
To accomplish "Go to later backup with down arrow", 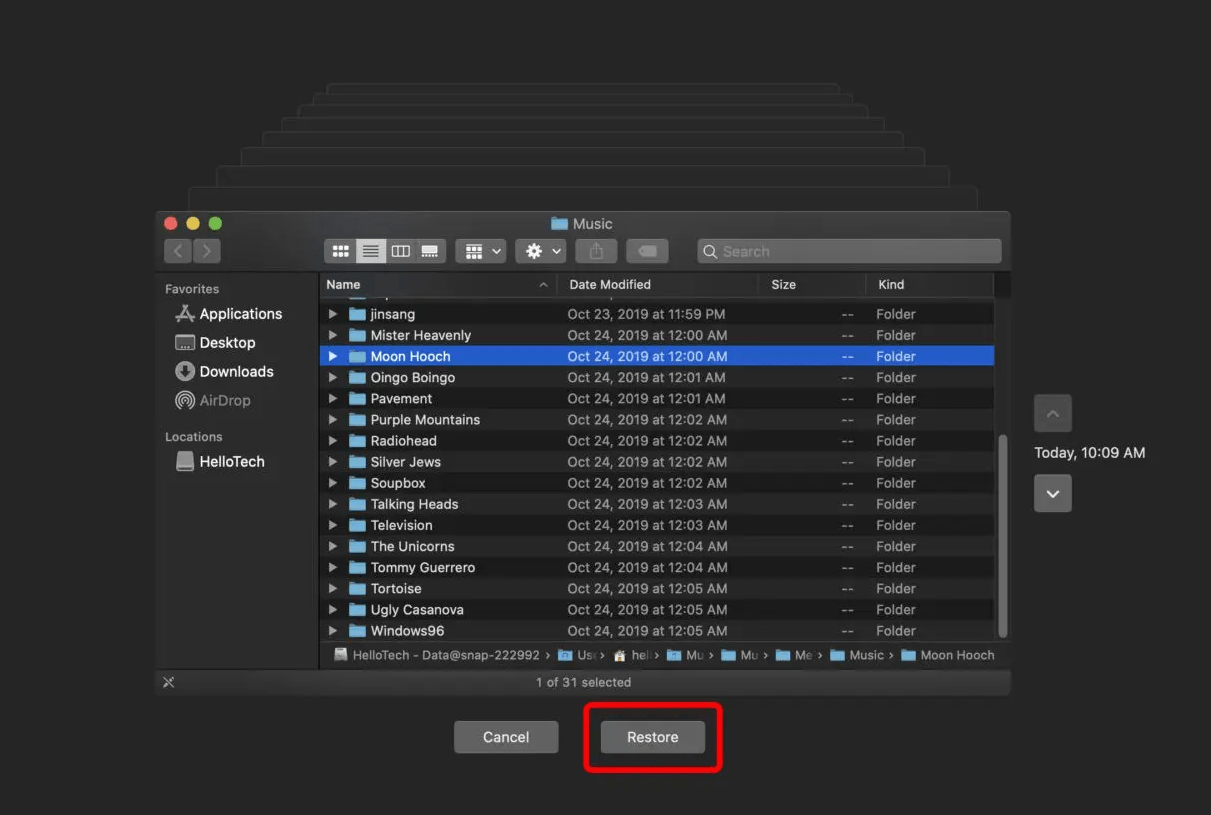I will click(1053, 493).
